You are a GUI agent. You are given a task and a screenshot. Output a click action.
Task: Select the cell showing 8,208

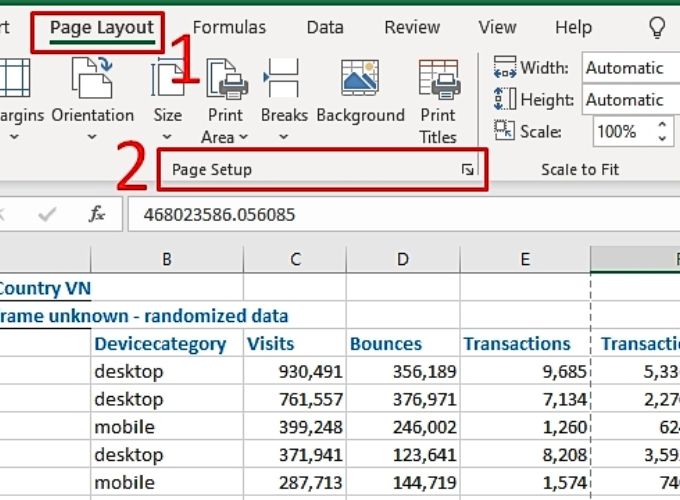click(x=525, y=454)
